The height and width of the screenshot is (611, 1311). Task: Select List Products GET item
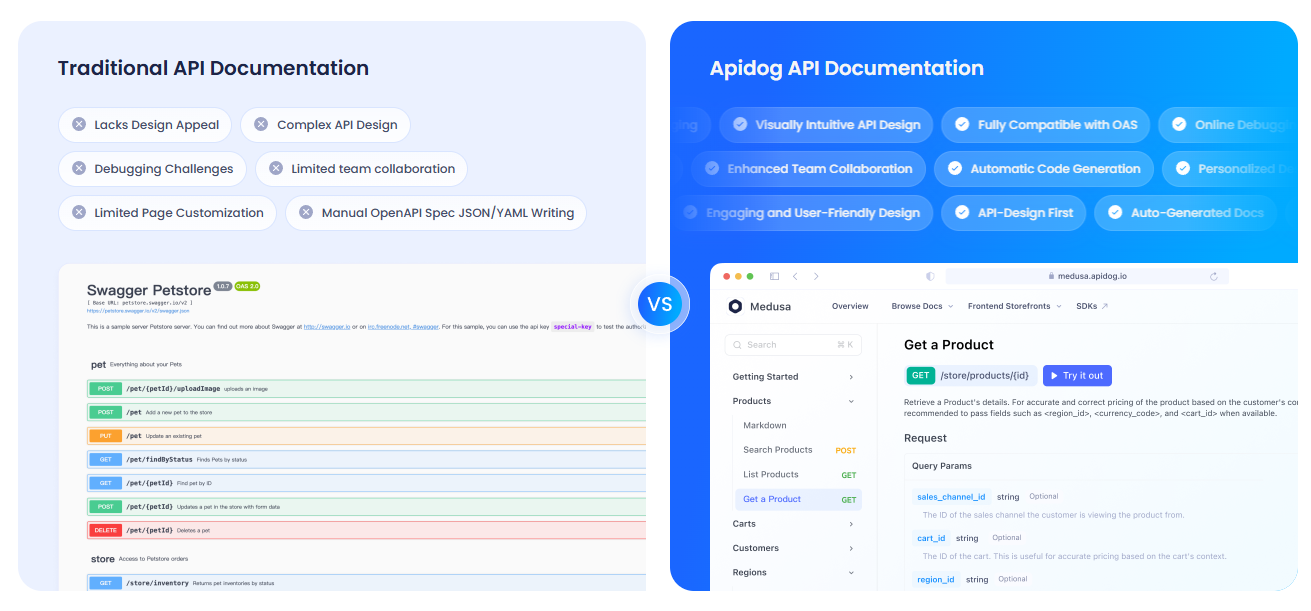(797, 475)
